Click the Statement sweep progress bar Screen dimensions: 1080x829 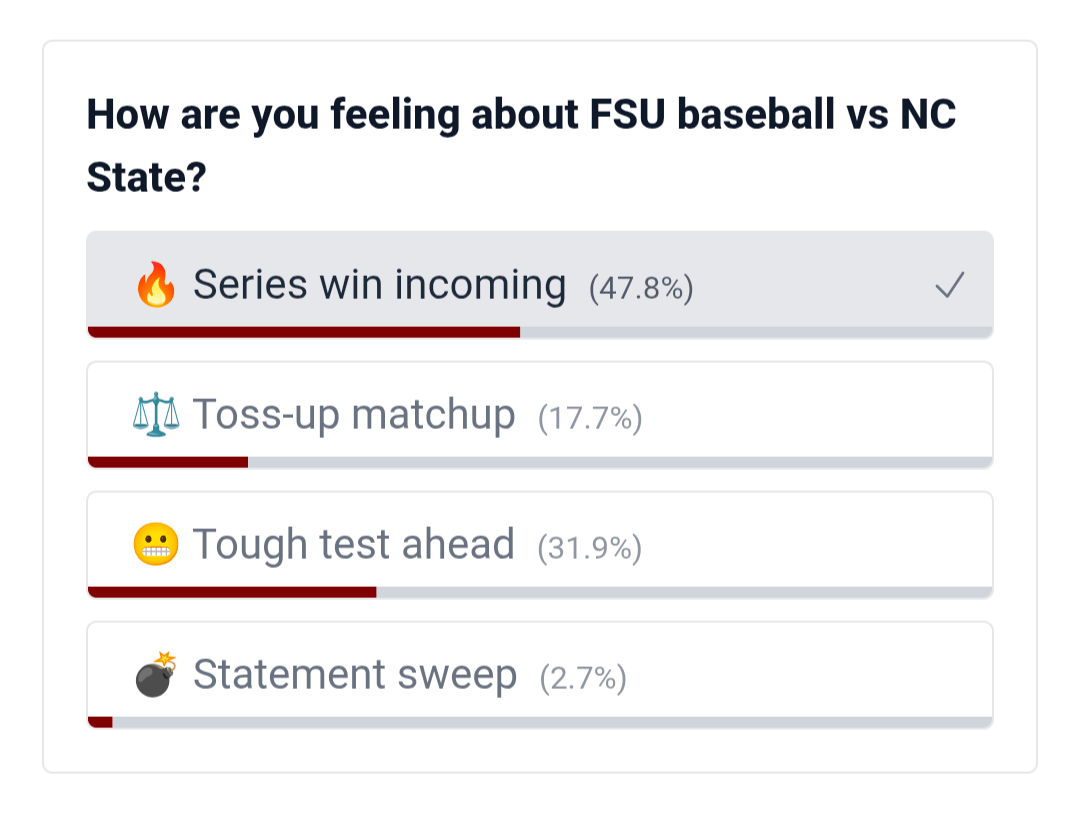(540, 722)
